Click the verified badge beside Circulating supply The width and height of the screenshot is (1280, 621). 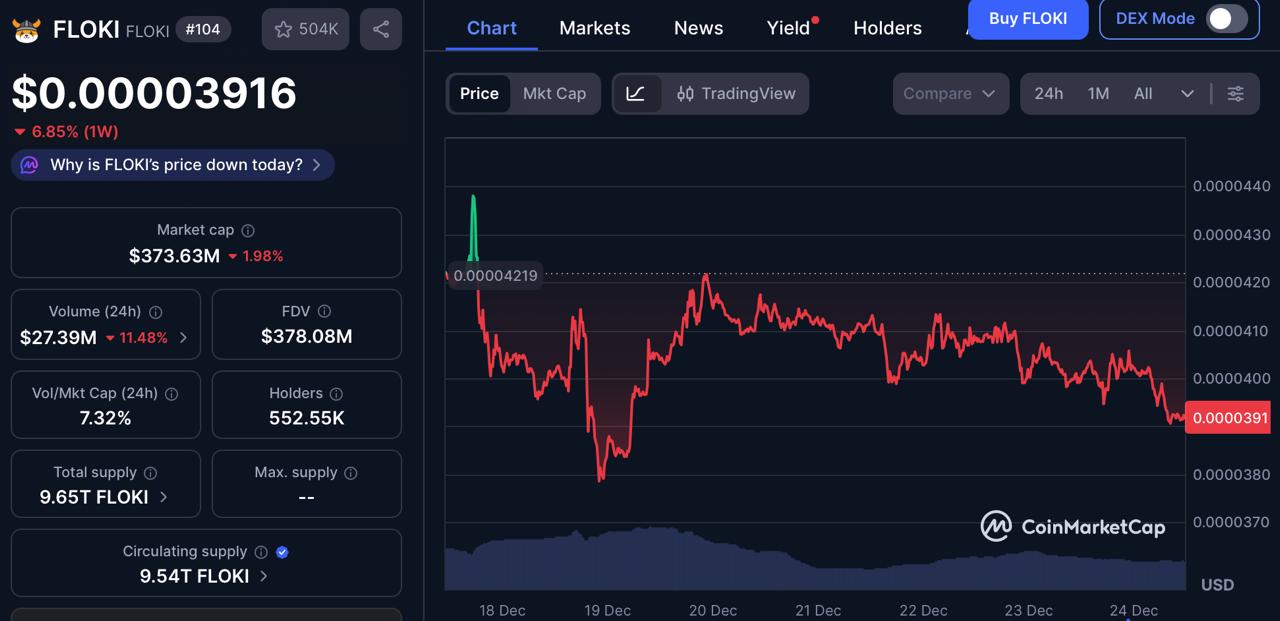281,551
